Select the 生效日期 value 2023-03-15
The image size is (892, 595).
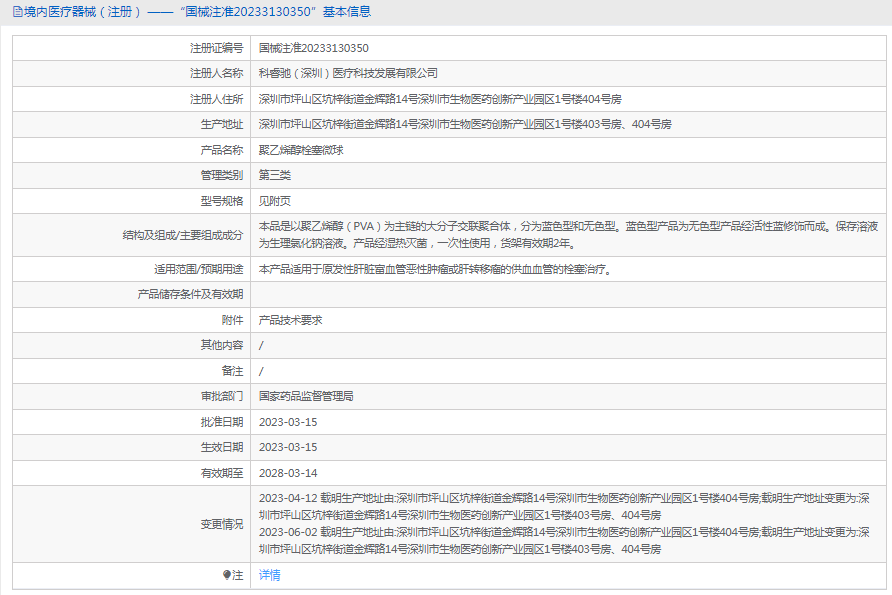(x=288, y=447)
